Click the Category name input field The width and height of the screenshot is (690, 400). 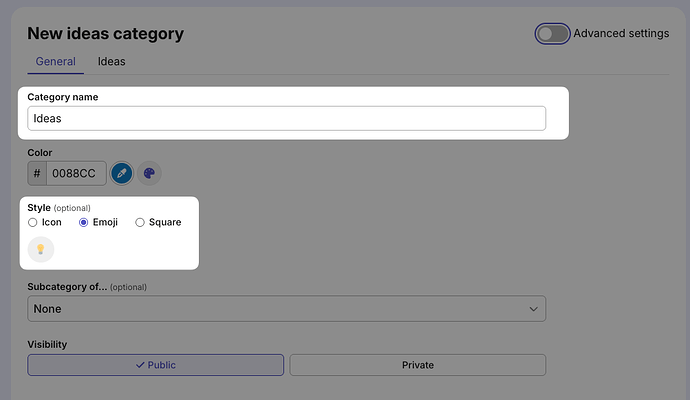click(x=286, y=118)
